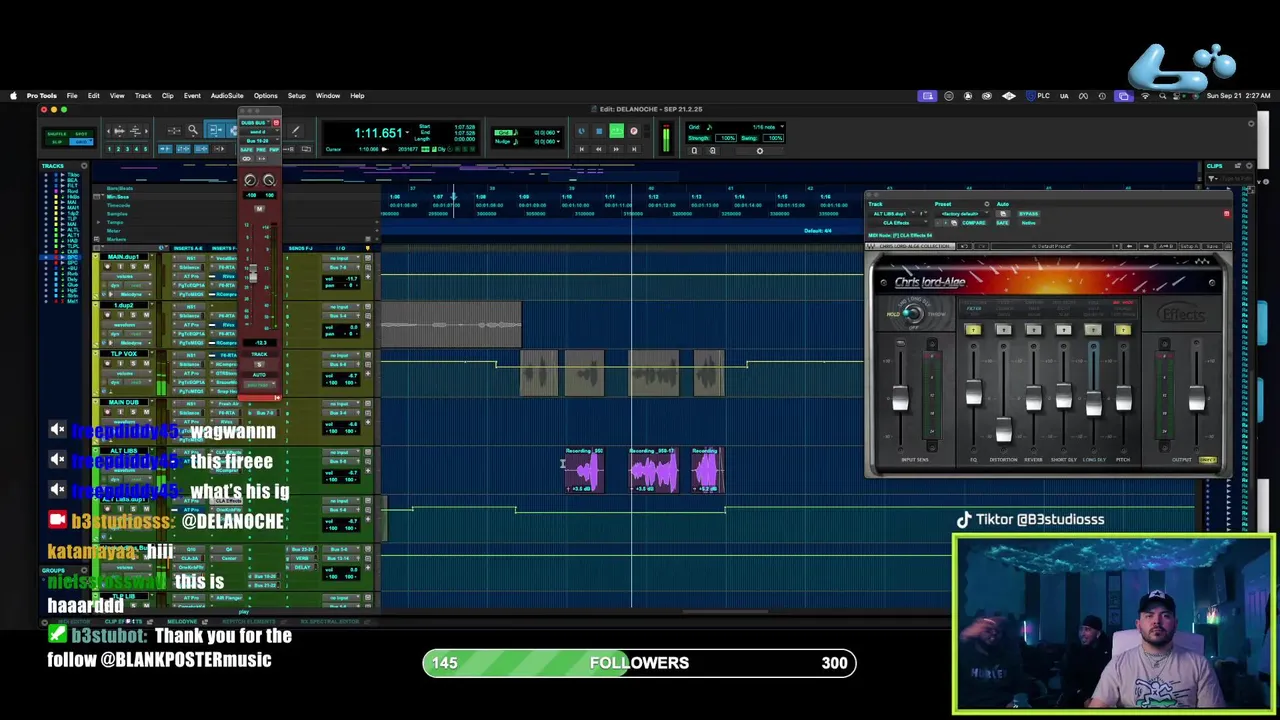This screenshot has width=1280, height=720.
Task: Select the Zoomer magnifier tool
Action: click(193, 130)
